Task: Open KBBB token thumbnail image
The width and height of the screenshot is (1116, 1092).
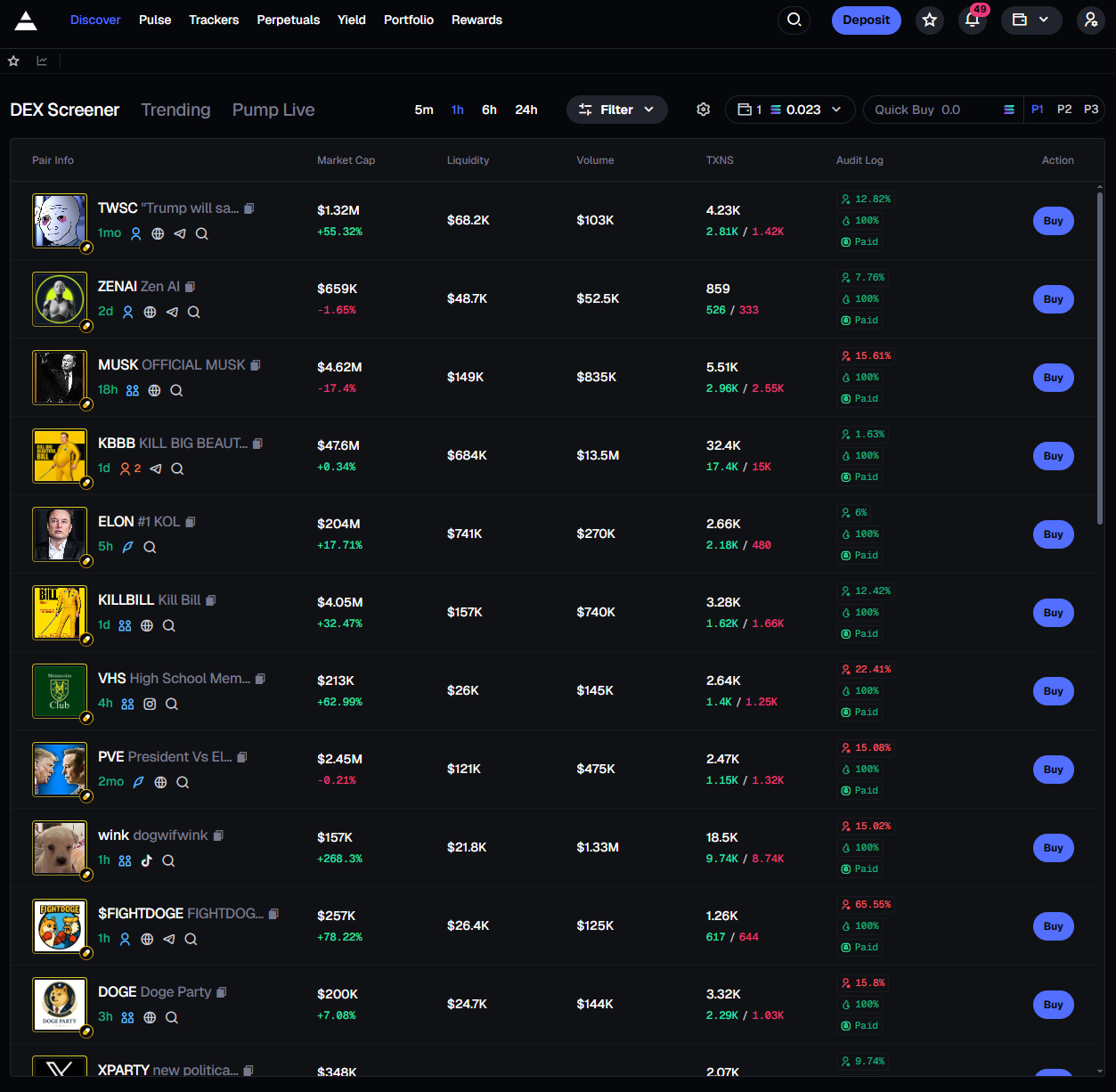Action: pos(60,456)
